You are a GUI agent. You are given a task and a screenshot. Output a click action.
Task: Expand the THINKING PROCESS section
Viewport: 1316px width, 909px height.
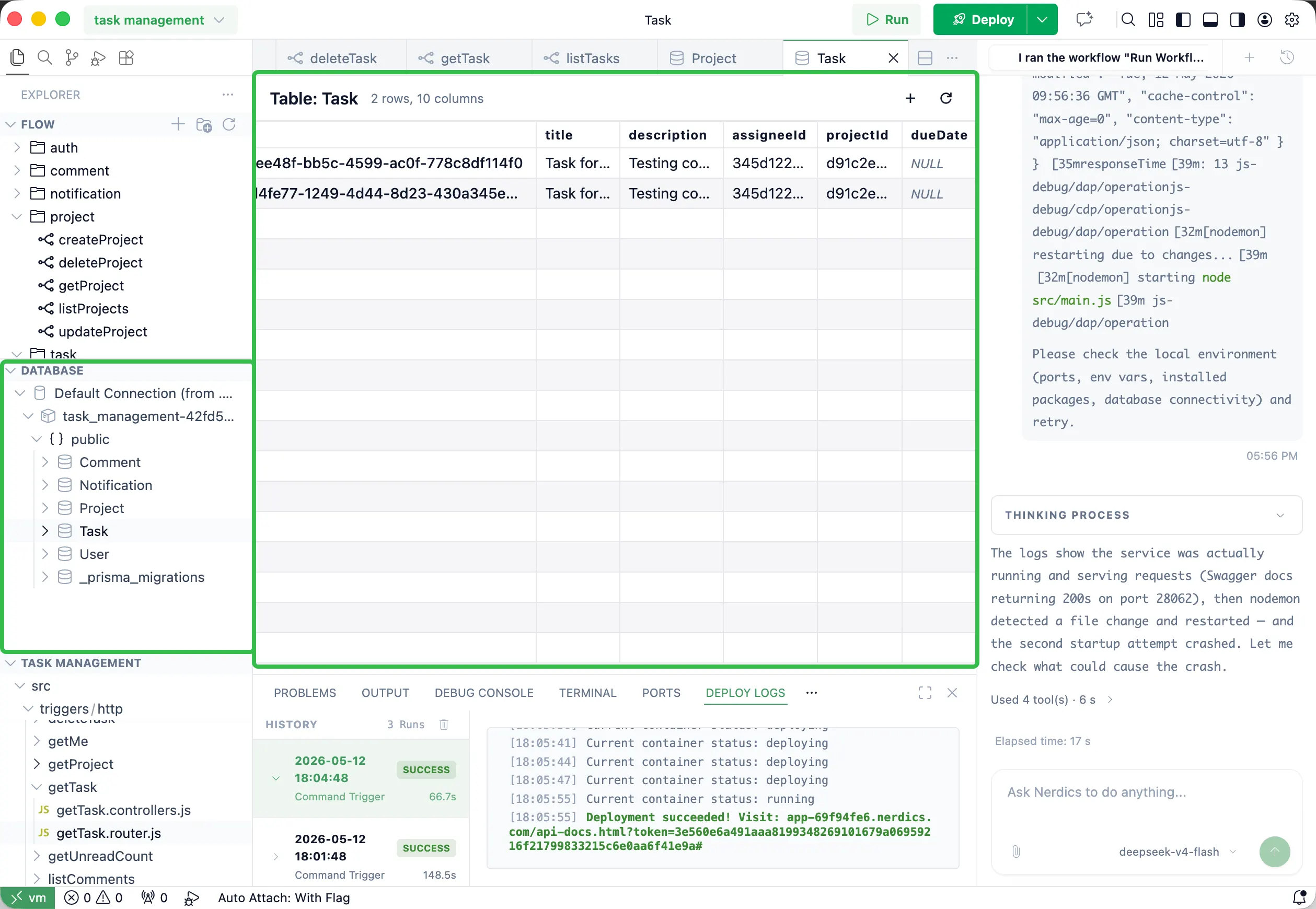[x=1146, y=515]
